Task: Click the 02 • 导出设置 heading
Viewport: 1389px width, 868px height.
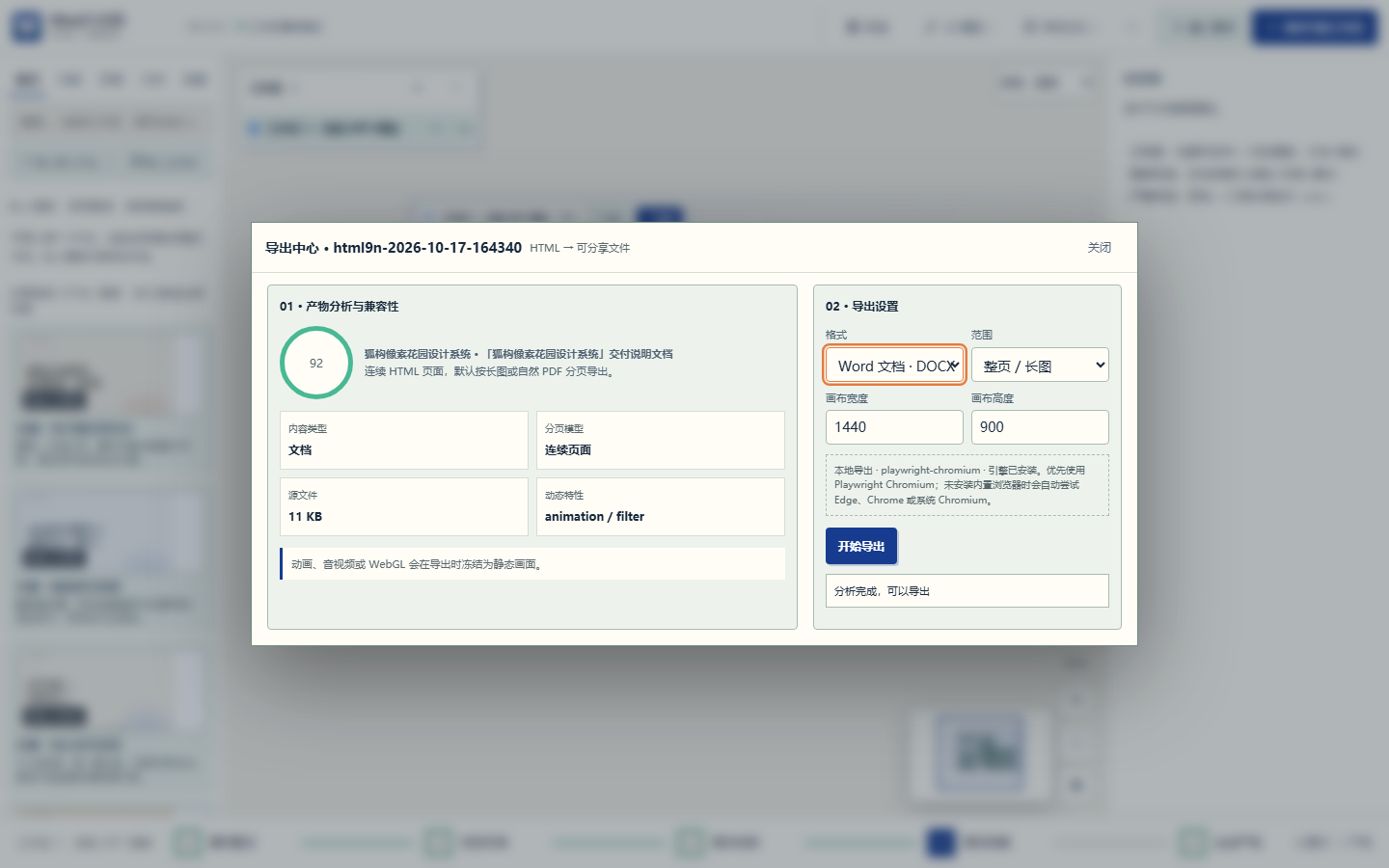Action: 862,307
